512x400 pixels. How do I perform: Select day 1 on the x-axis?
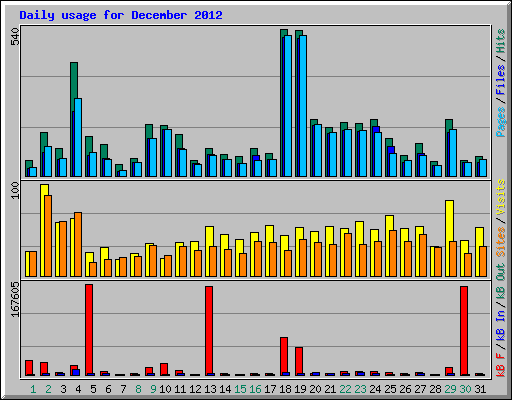click(33, 389)
